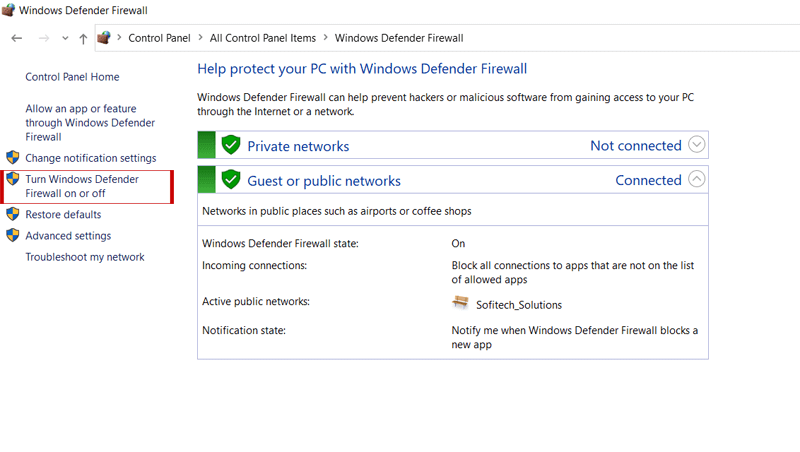Open Control Panel Home link
The height and width of the screenshot is (452, 800).
[x=72, y=77]
